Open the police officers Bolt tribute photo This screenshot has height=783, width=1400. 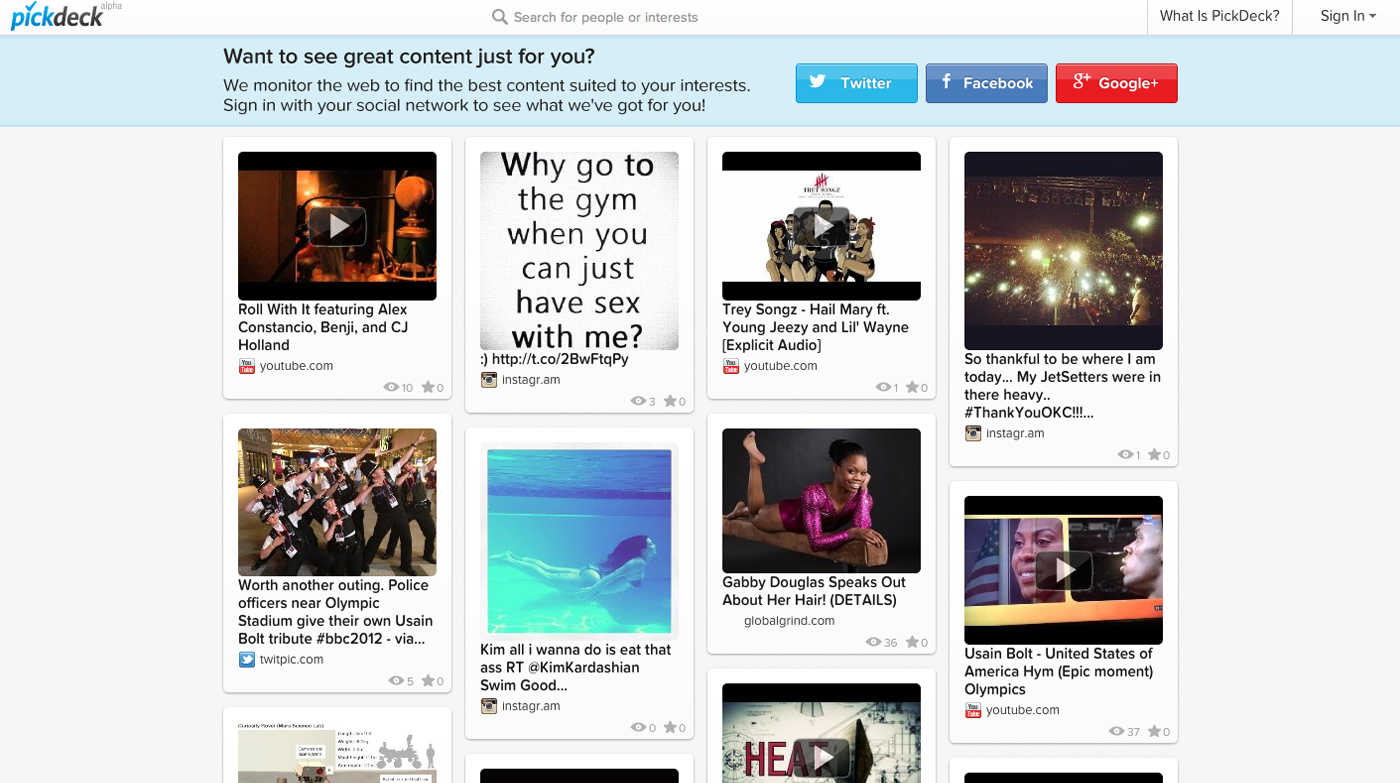(337, 502)
